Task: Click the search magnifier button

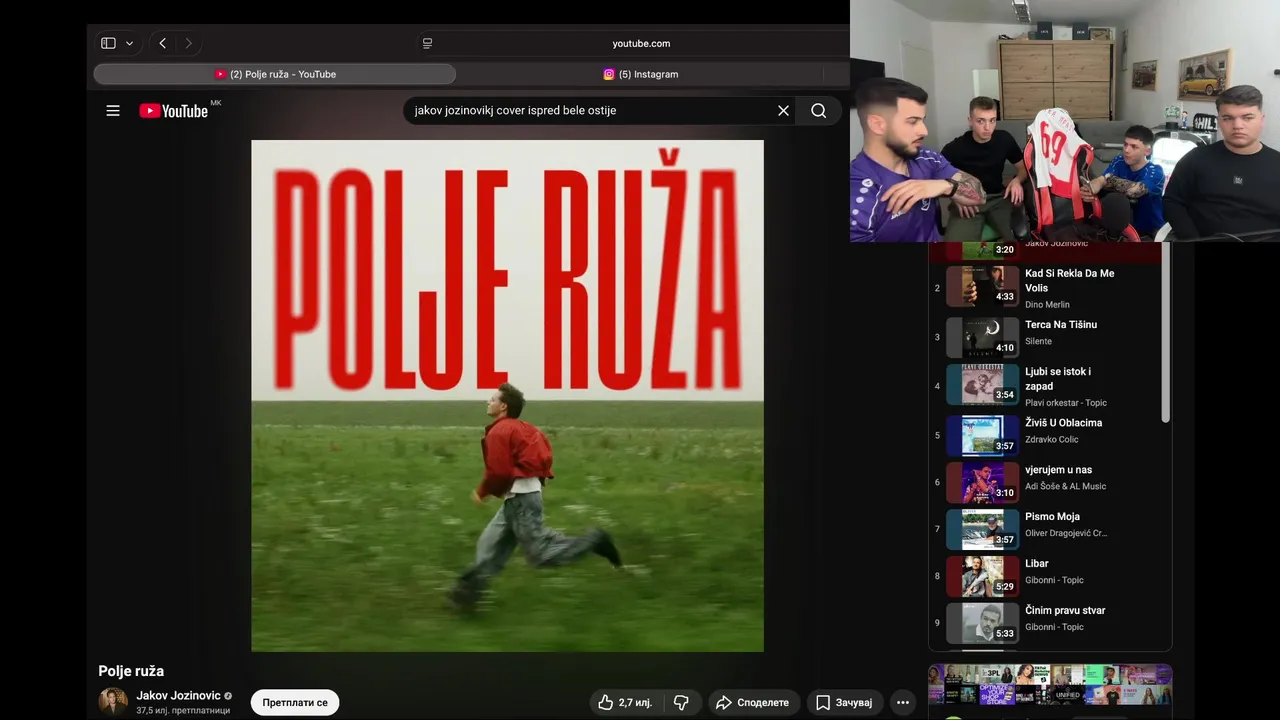Action: pyautogui.click(x=819, y=111)
